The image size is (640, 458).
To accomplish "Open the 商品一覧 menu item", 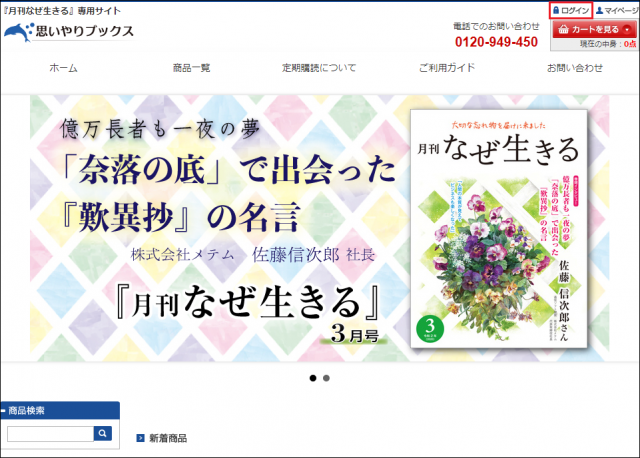I will tap(191, 68).
